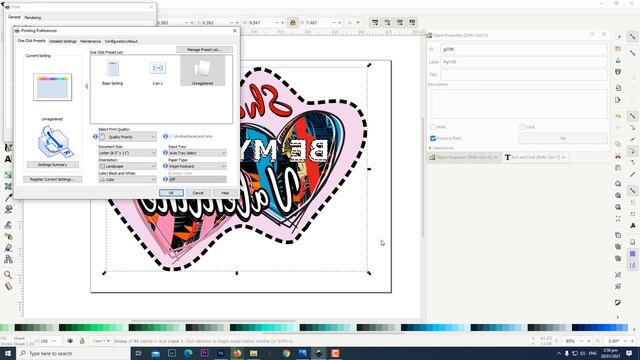Click the left arrow beside preset list

click(x=86, y=86)
